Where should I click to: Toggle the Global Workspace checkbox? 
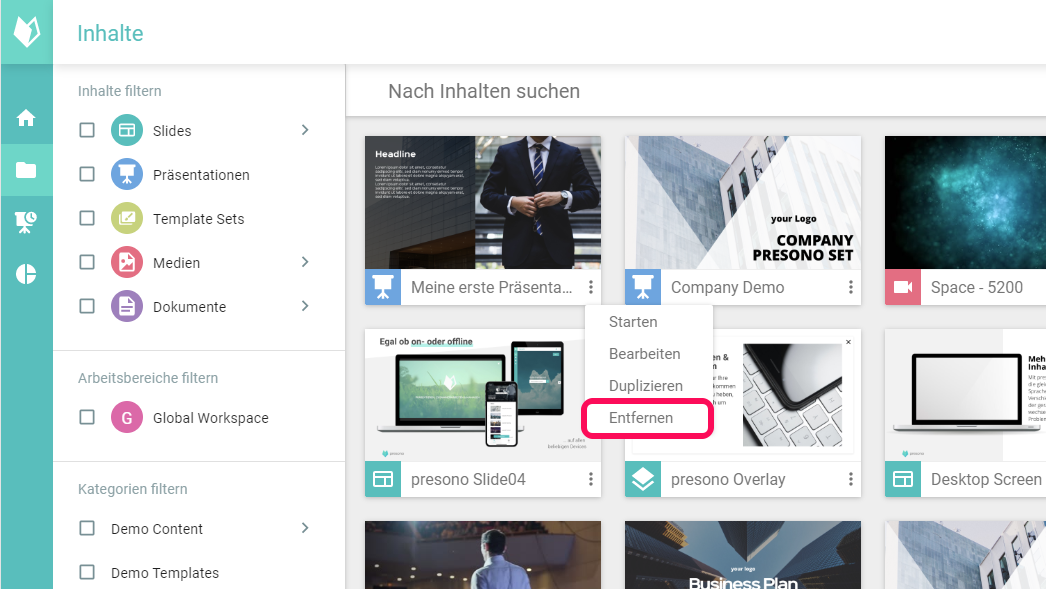coord(87,418)
